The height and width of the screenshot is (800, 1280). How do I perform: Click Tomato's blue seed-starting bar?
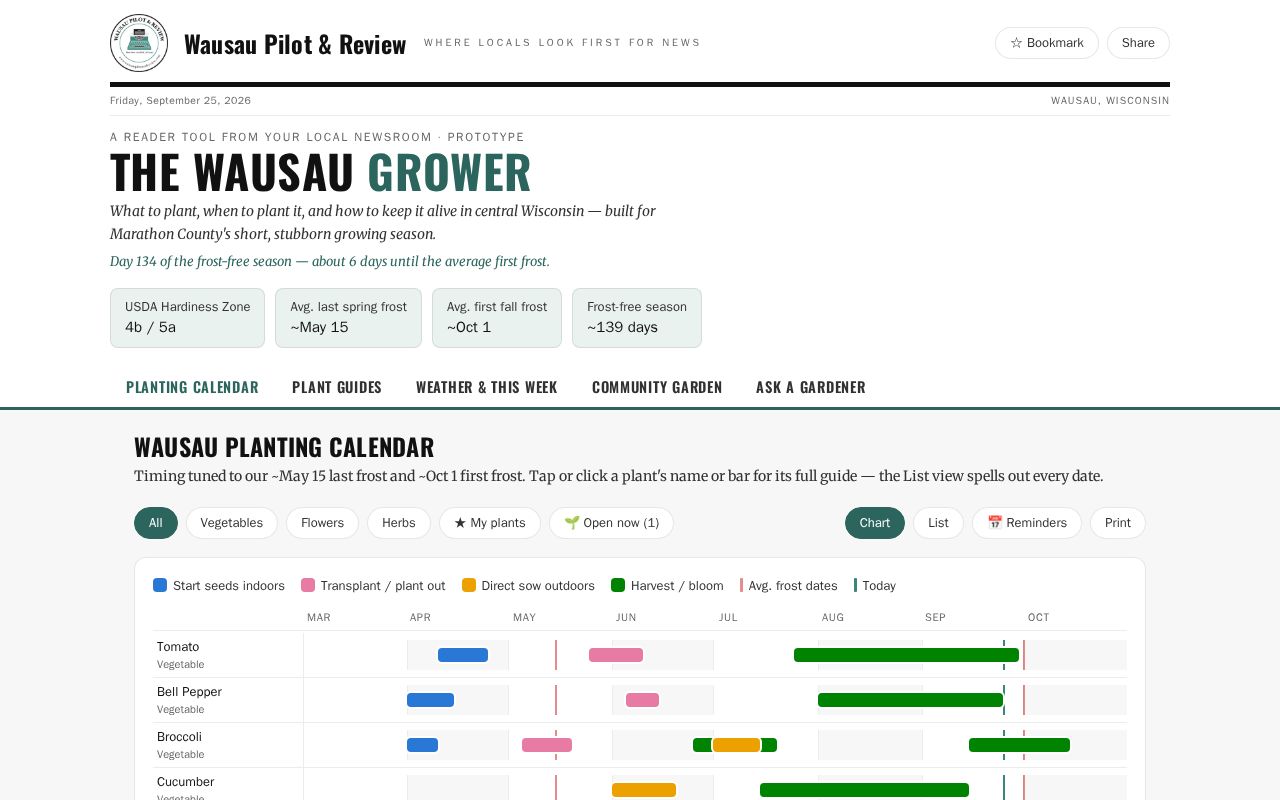pos(463,655)
